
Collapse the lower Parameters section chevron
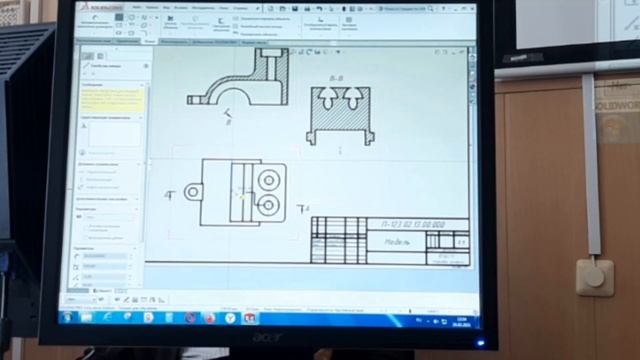[x=134, y=248]
